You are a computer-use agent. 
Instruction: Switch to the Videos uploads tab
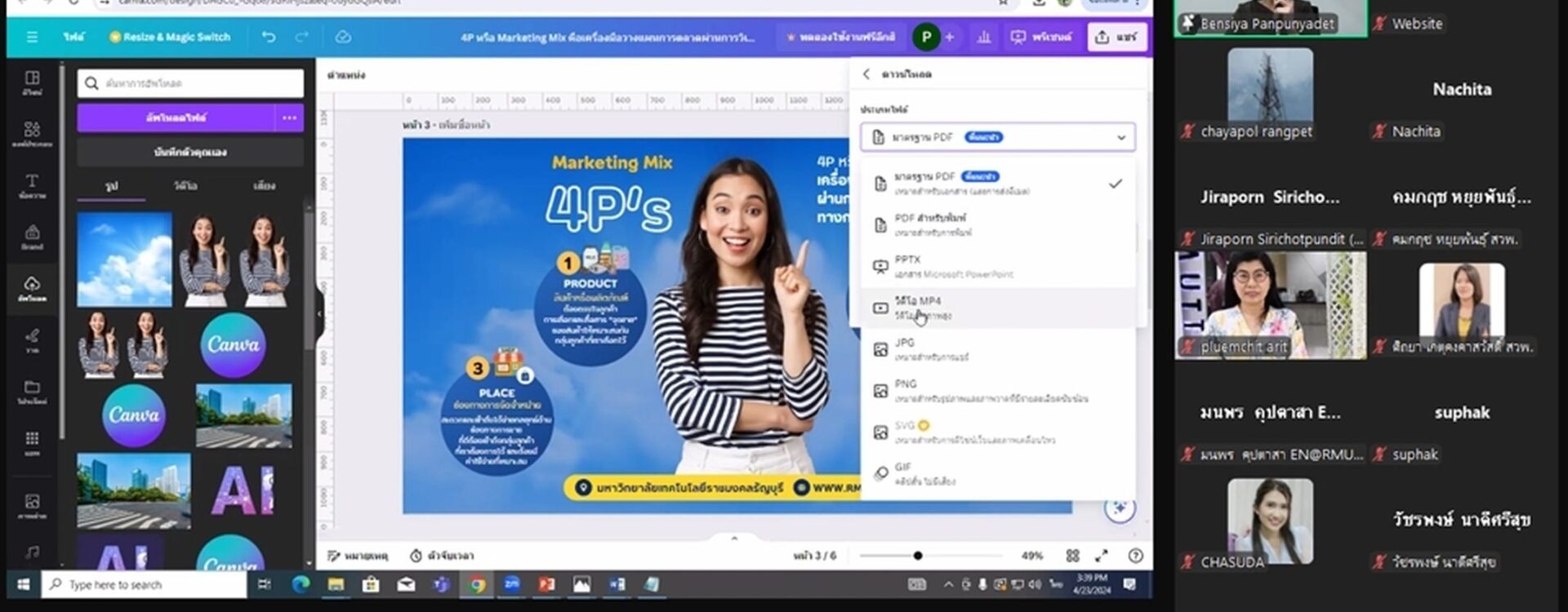(185, 186)
